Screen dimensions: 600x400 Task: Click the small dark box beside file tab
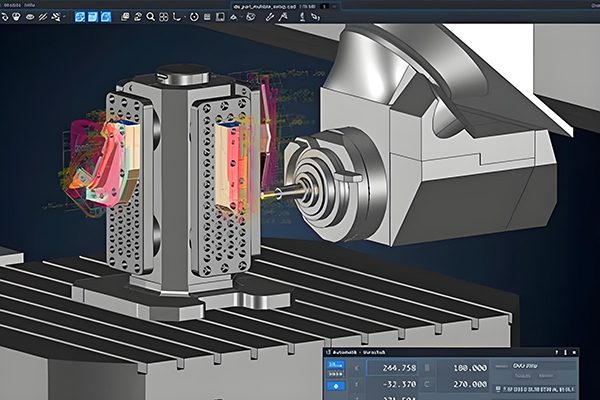(324, 6)
